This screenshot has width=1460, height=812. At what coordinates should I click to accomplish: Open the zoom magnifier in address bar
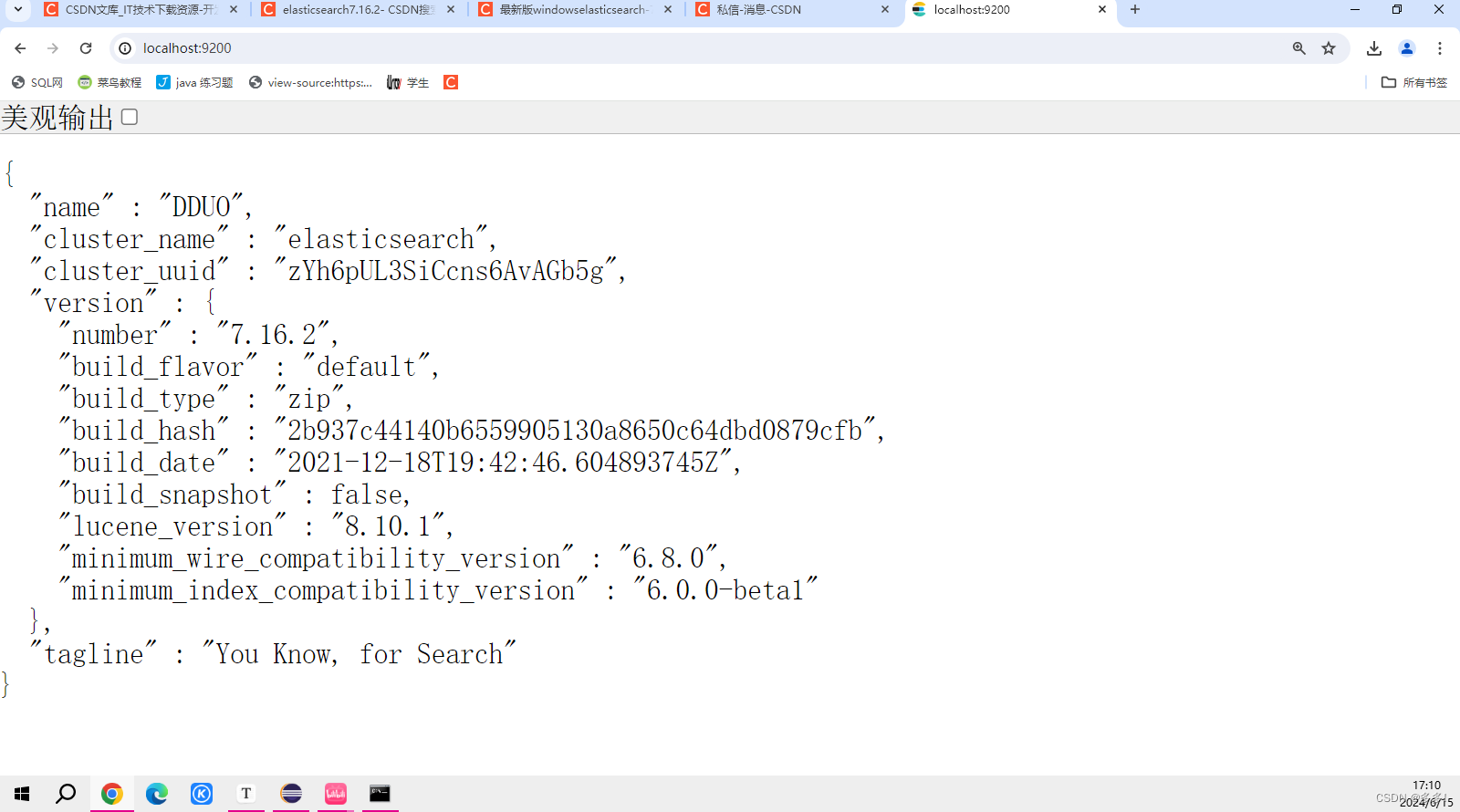click(x=1298, y=48)
